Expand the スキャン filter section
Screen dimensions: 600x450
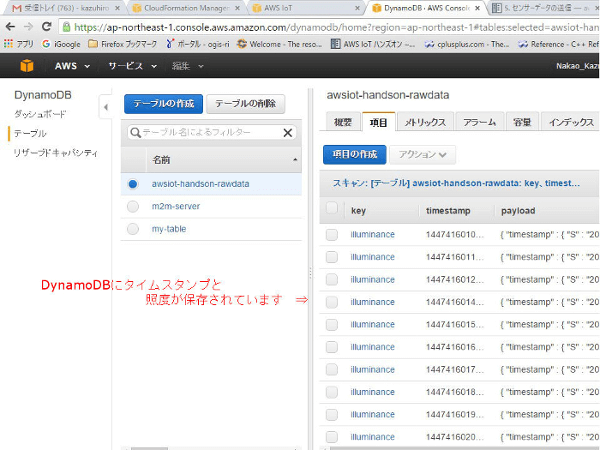click(x=456, y=183)
